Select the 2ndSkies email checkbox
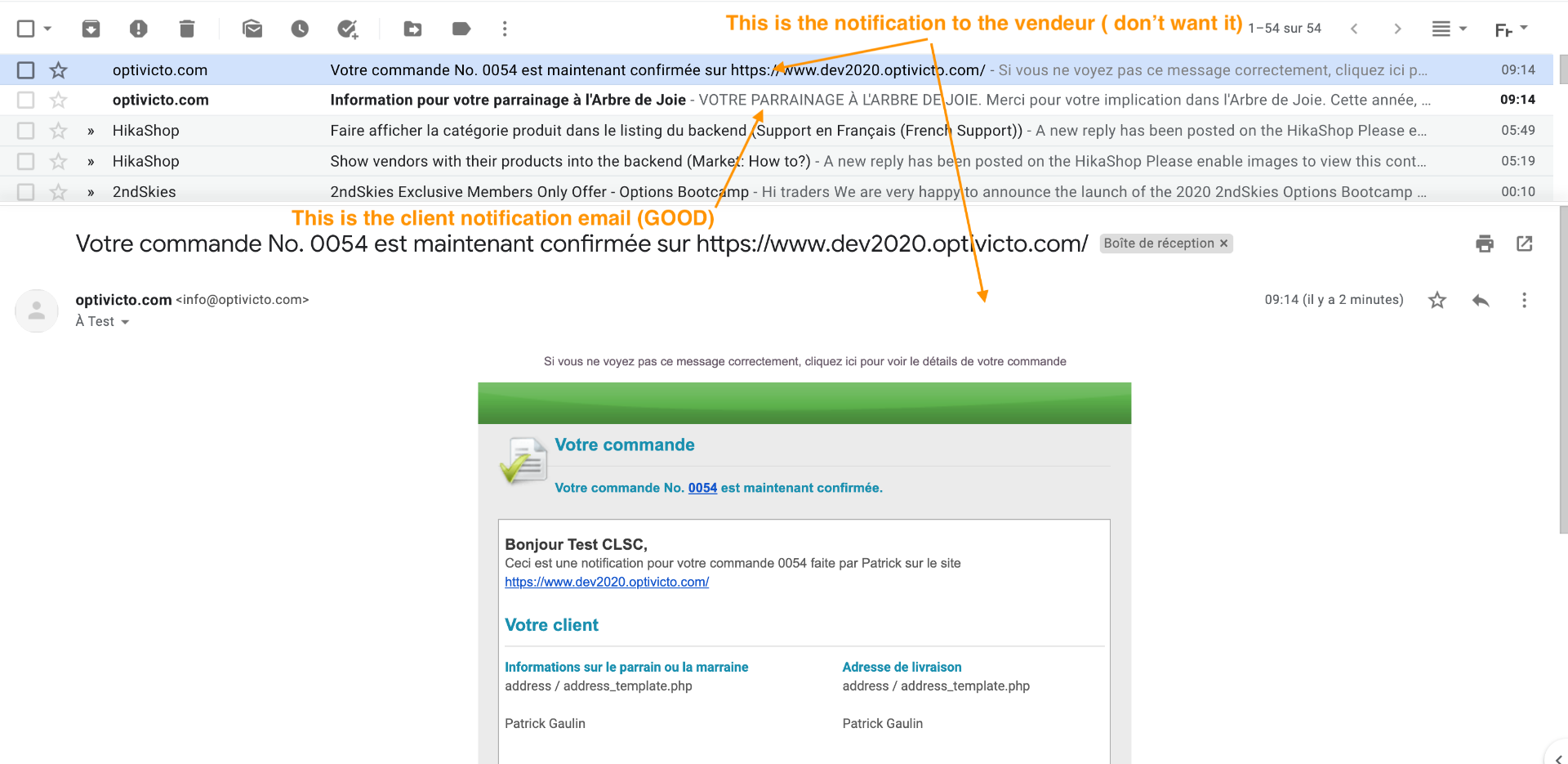This screenshot has height=764, width=1568. tap(26, 192)
